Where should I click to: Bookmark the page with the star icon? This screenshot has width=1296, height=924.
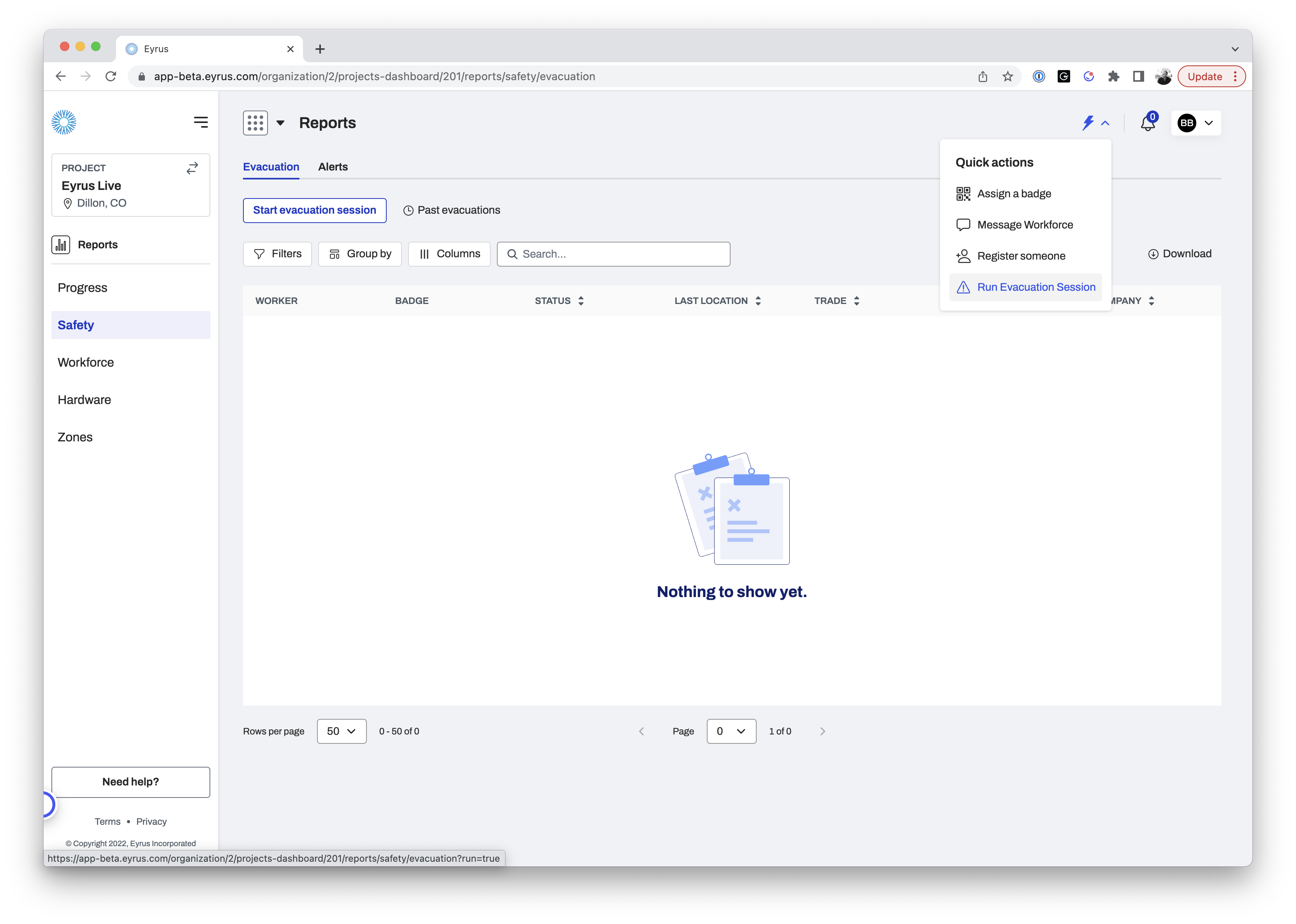1008,76
